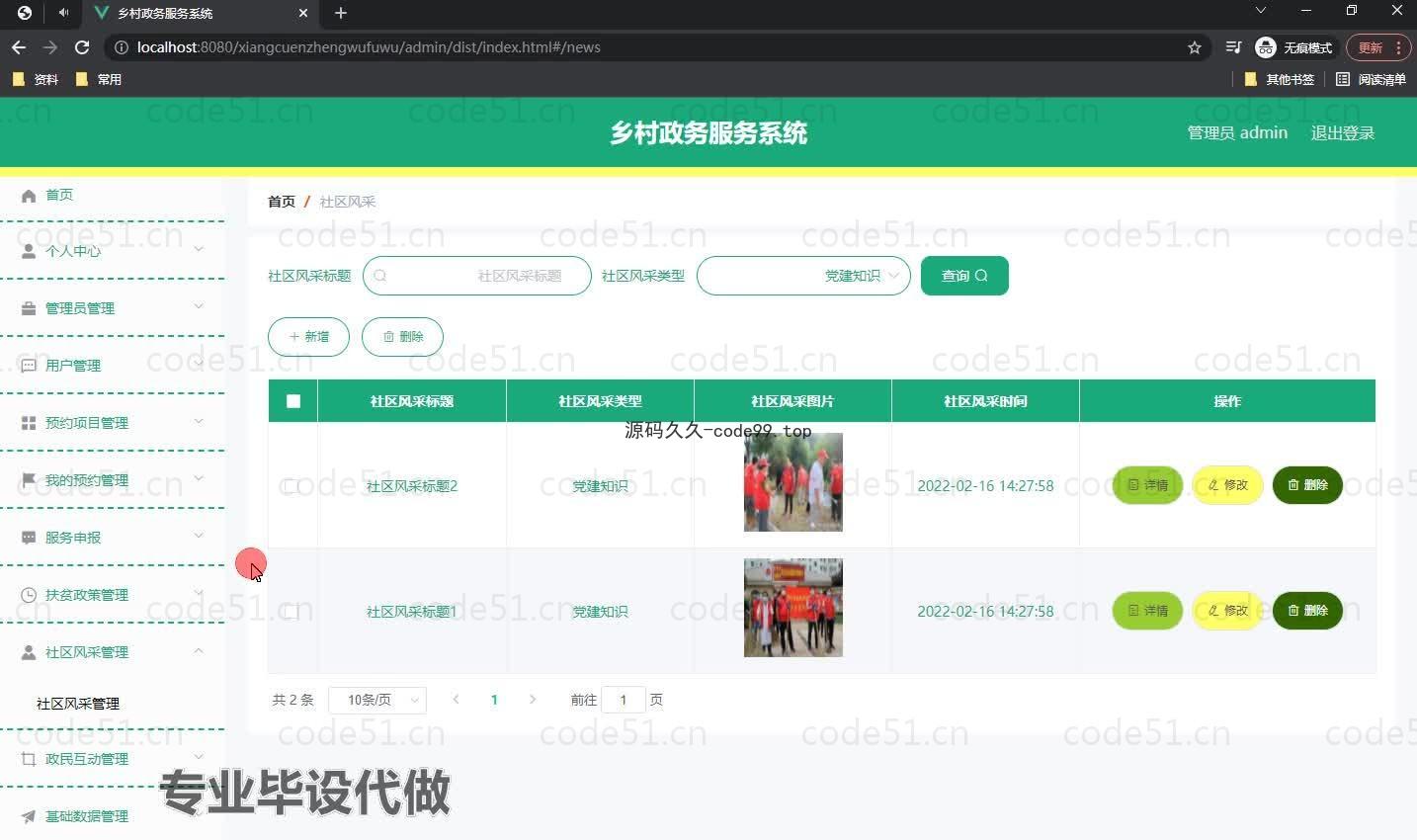Focus the 社区风采标题 search input
Screen dimensions: 1417x840
click(x=477, y=276)
